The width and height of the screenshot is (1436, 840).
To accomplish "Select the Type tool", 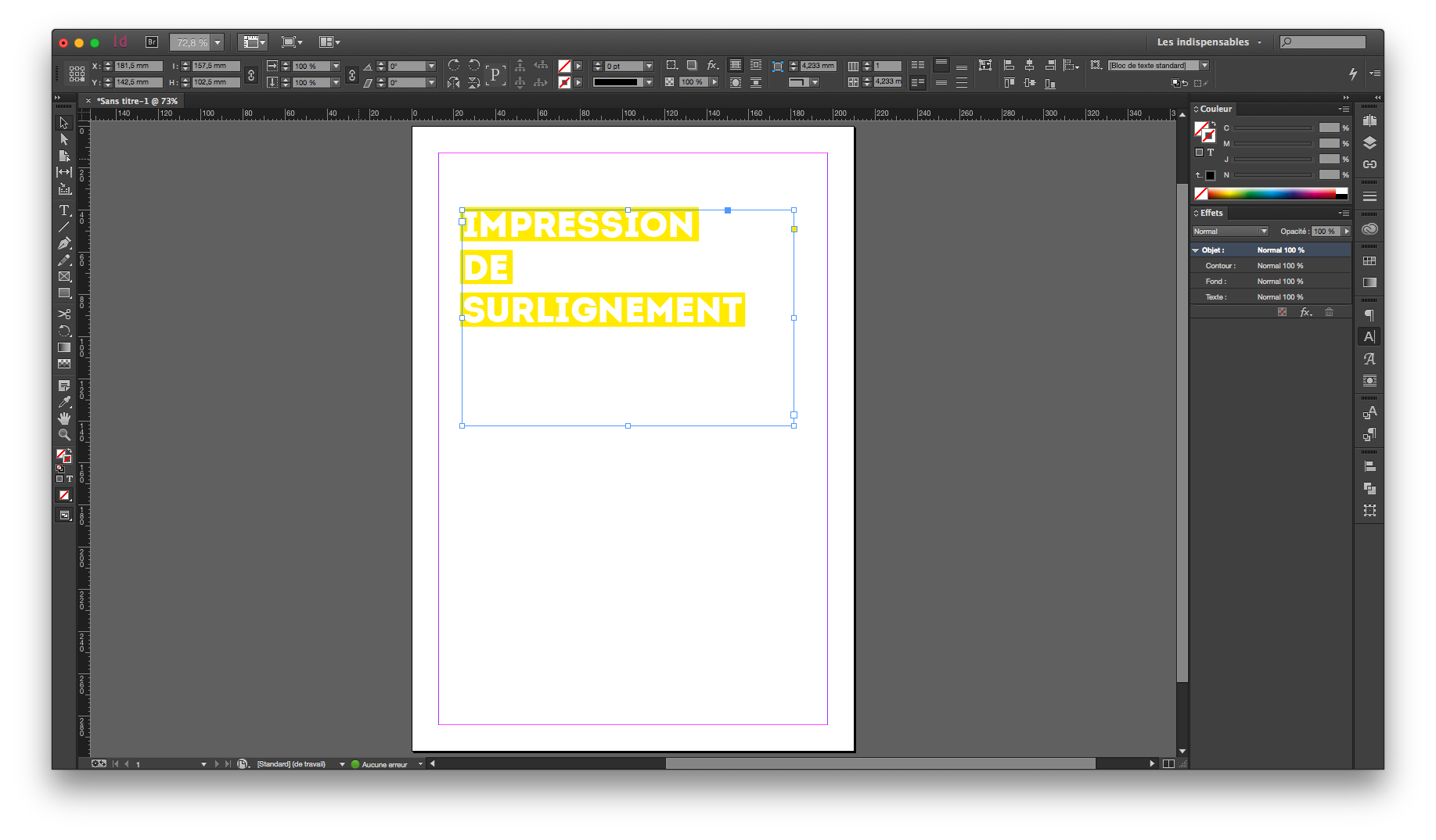I will point(64,210).
